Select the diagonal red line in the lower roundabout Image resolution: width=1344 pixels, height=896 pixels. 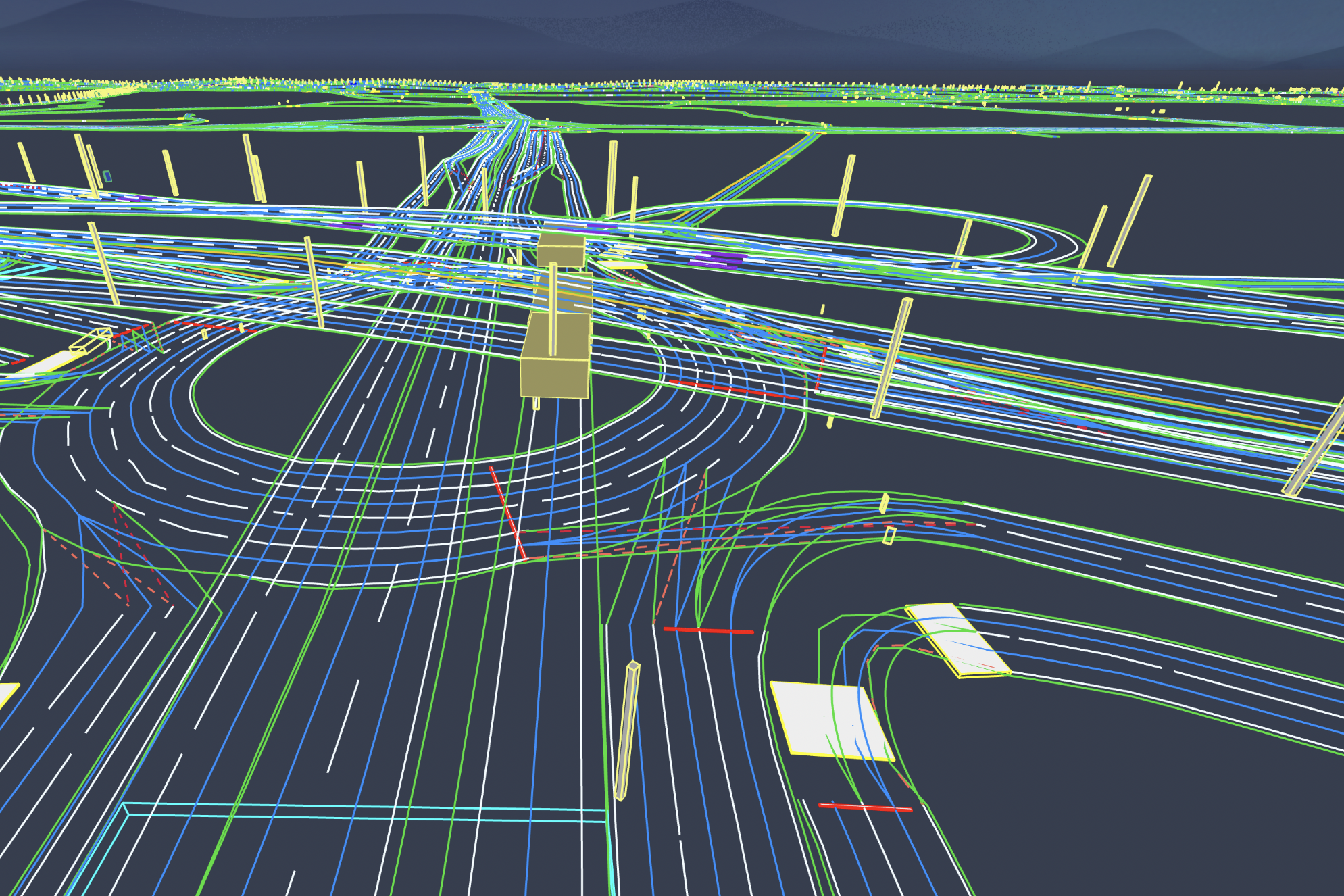click(508, 513)
